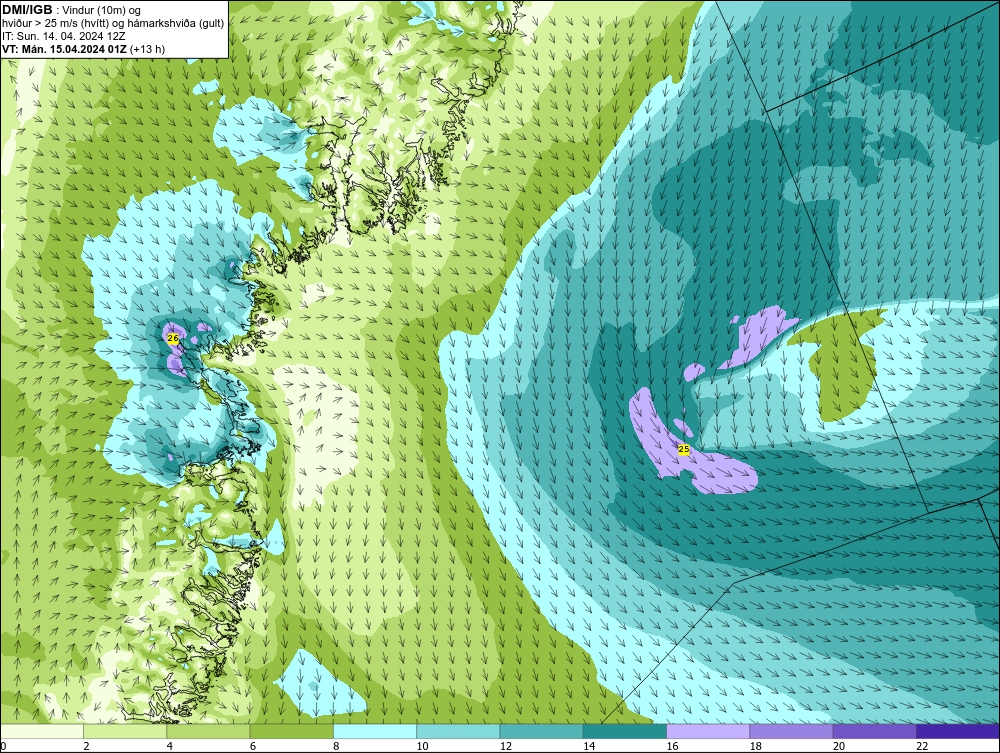Select the 20–22 m/s violet legend swatch
Viewport: 1000px width, 753px height.
tap(874, 731)
